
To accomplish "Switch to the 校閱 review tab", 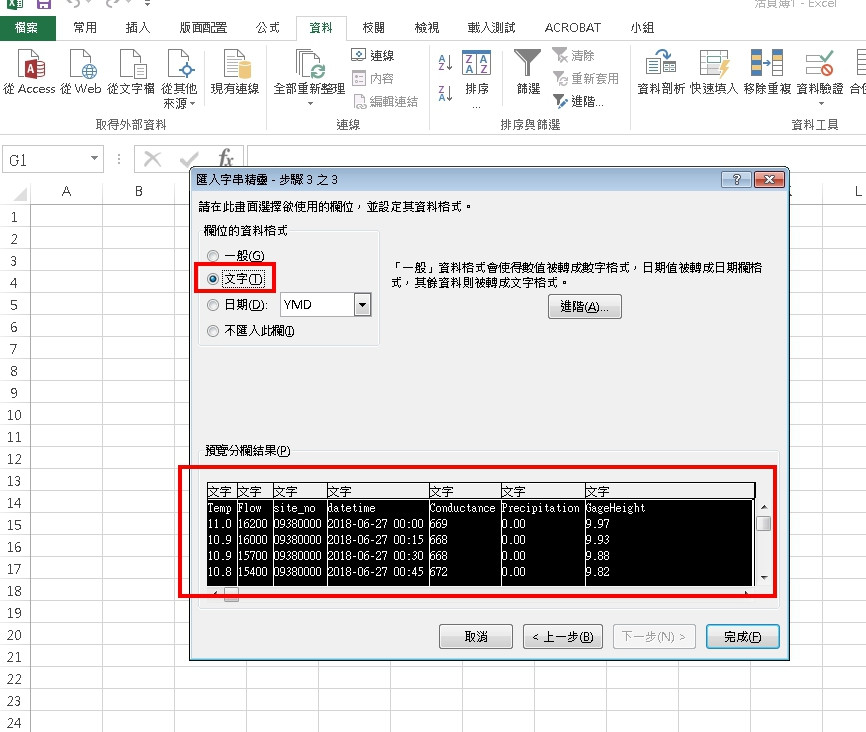I will [x=373, y=28].
